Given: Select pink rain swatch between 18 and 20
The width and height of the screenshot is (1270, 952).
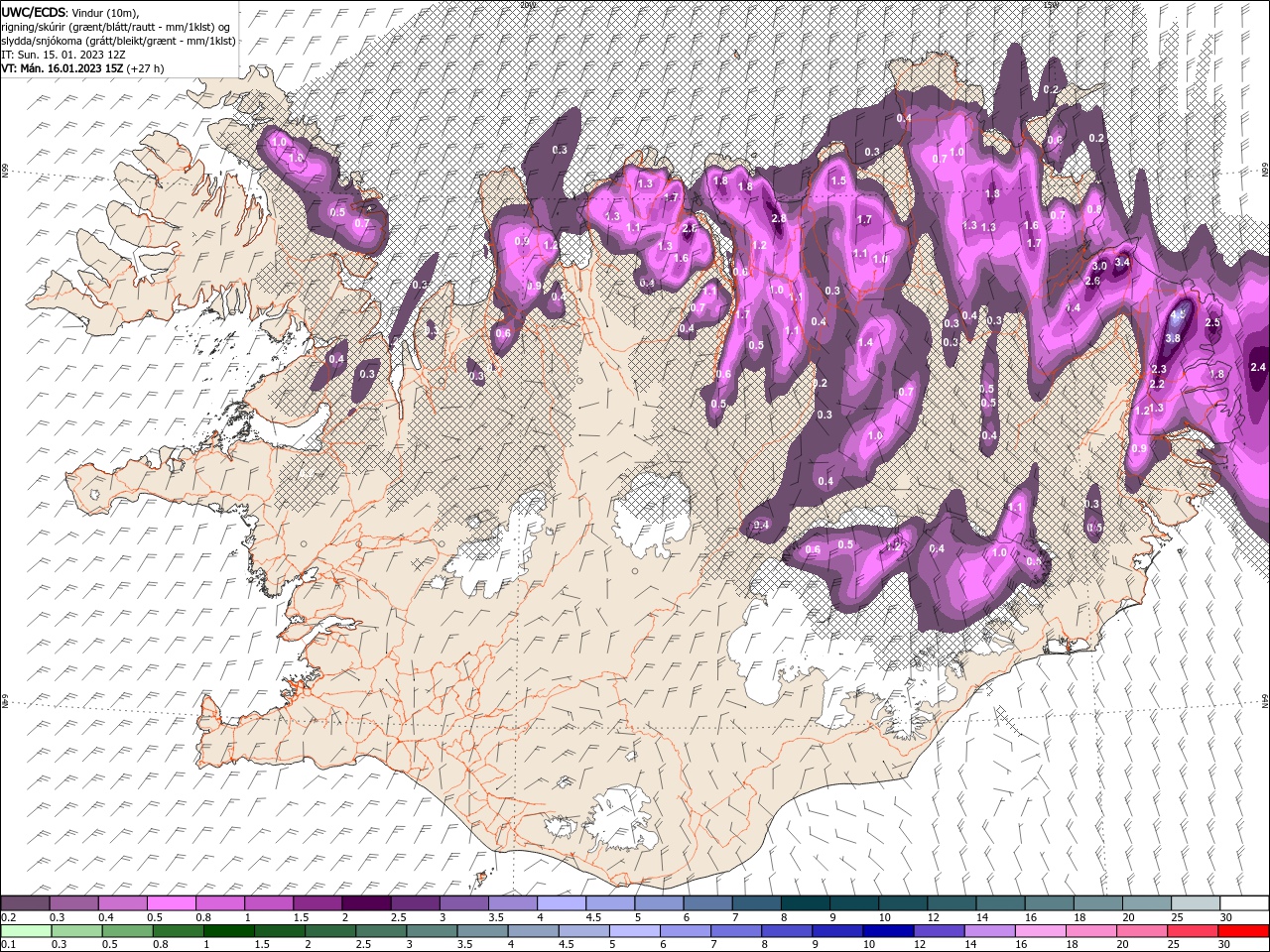Looking at the screenshot, I should point(1092,930).
